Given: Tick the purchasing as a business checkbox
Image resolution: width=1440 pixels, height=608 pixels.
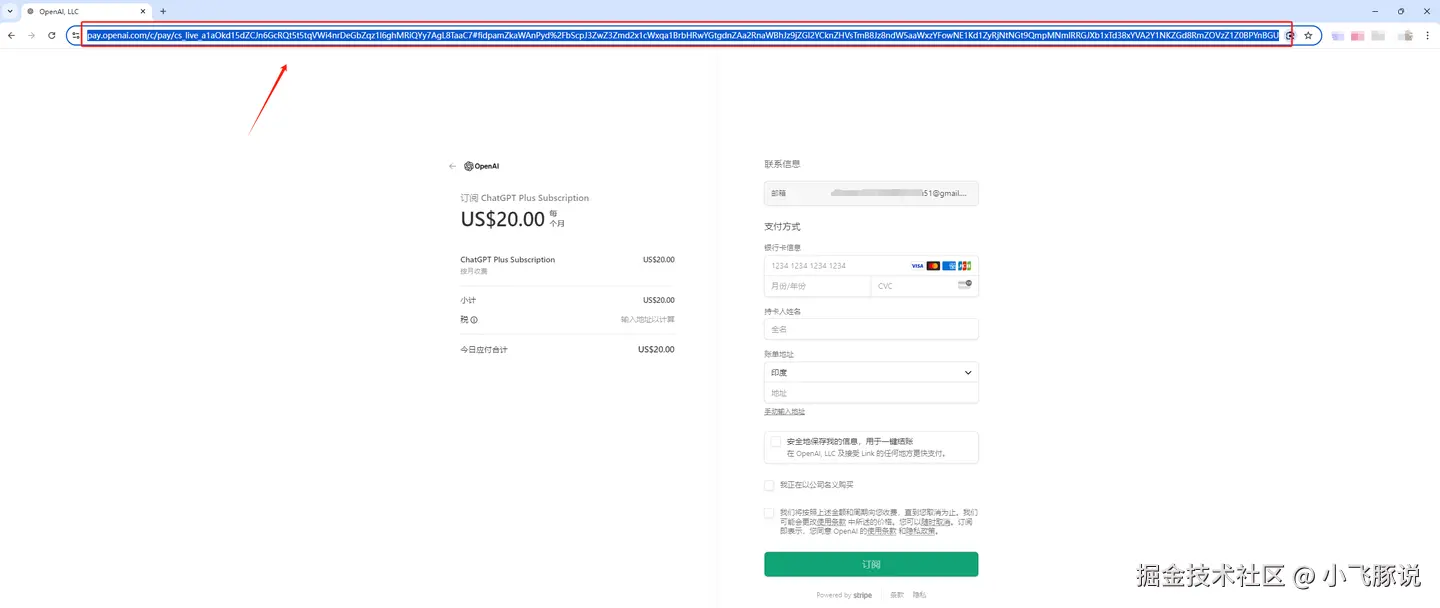Looking at the screenshot, I should [769, 485].
